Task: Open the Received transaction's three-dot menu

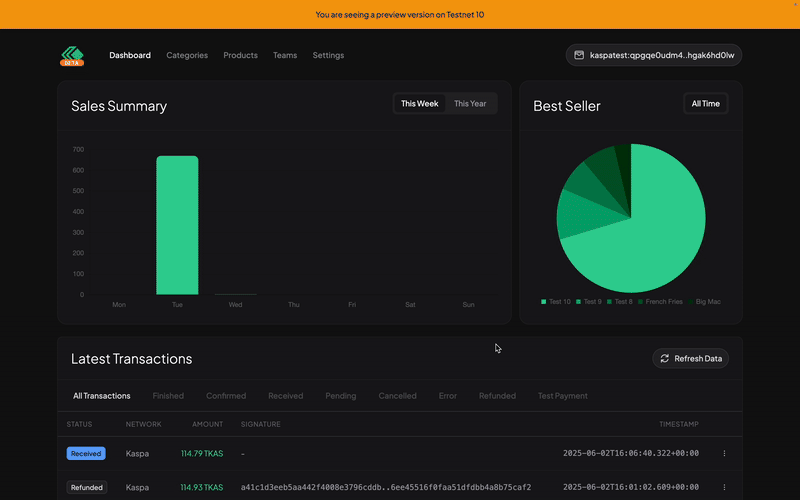Action: (724, 453)
